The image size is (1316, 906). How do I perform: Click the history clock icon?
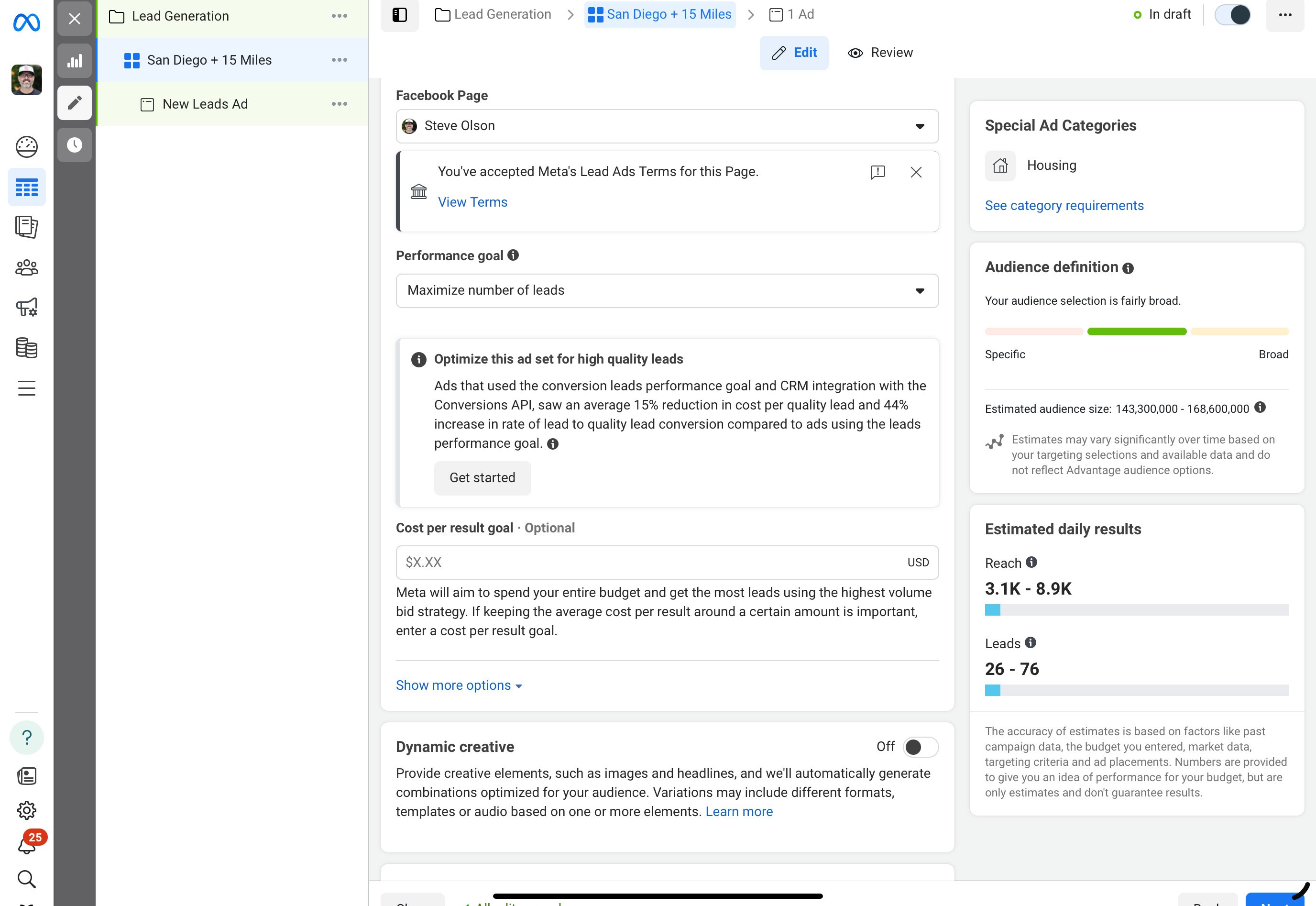point(74,145)
